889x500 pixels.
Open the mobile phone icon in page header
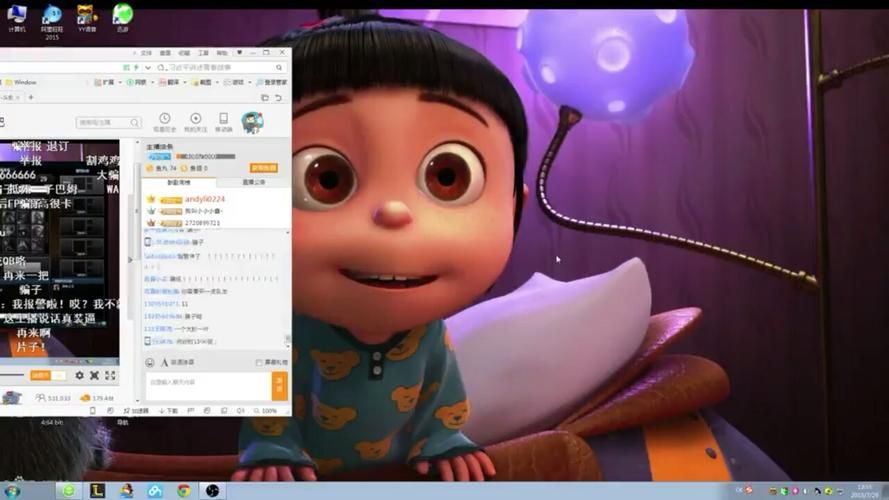pyautogui.click(x=223, y=118)
